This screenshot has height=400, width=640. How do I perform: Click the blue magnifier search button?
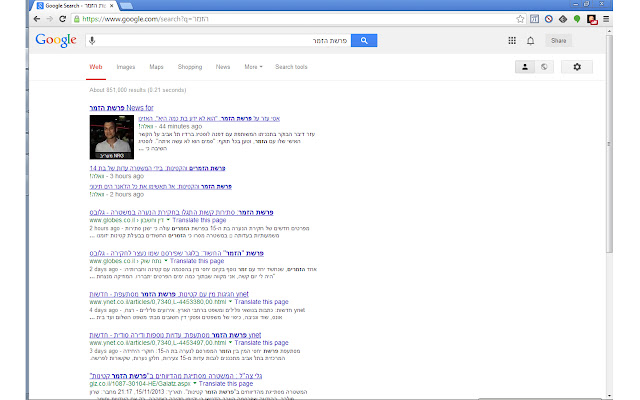tap(364, 40)
